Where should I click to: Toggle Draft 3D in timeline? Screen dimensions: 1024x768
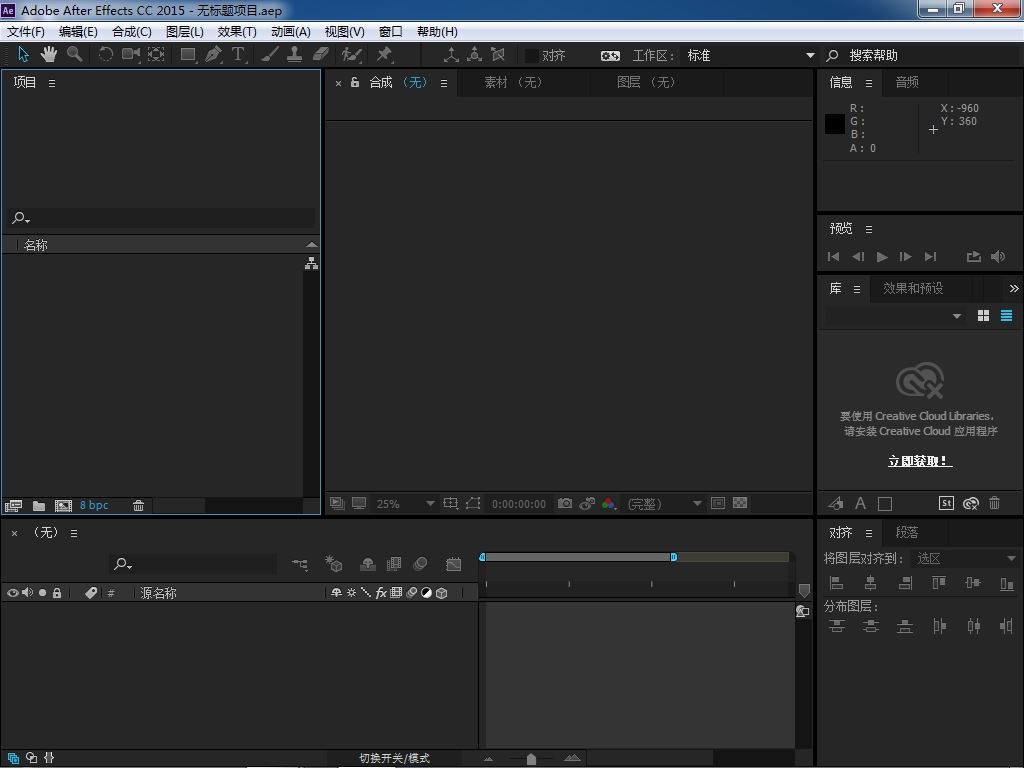tap(334, 564)
